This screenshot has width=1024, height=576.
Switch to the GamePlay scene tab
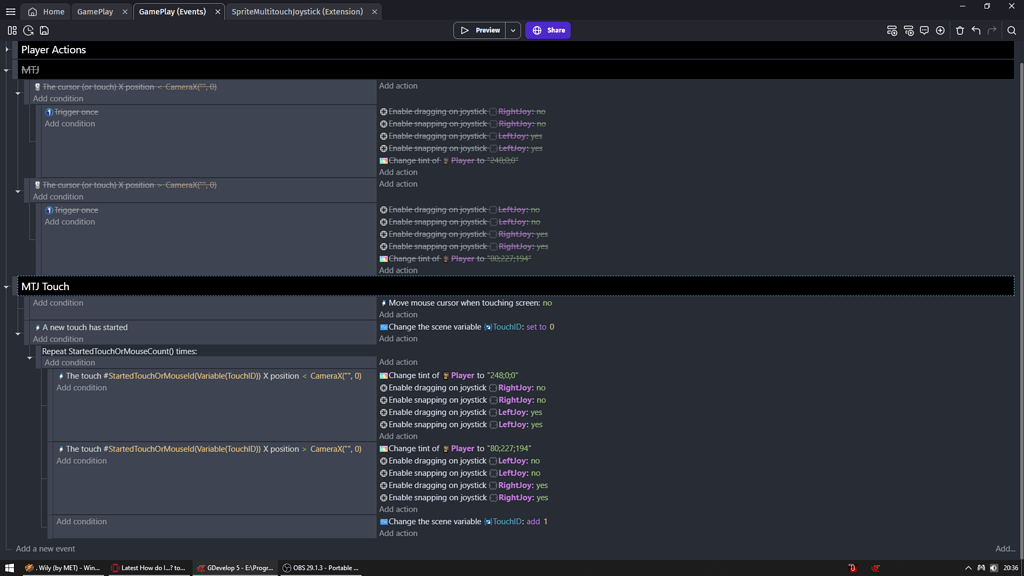coord(95,12)
